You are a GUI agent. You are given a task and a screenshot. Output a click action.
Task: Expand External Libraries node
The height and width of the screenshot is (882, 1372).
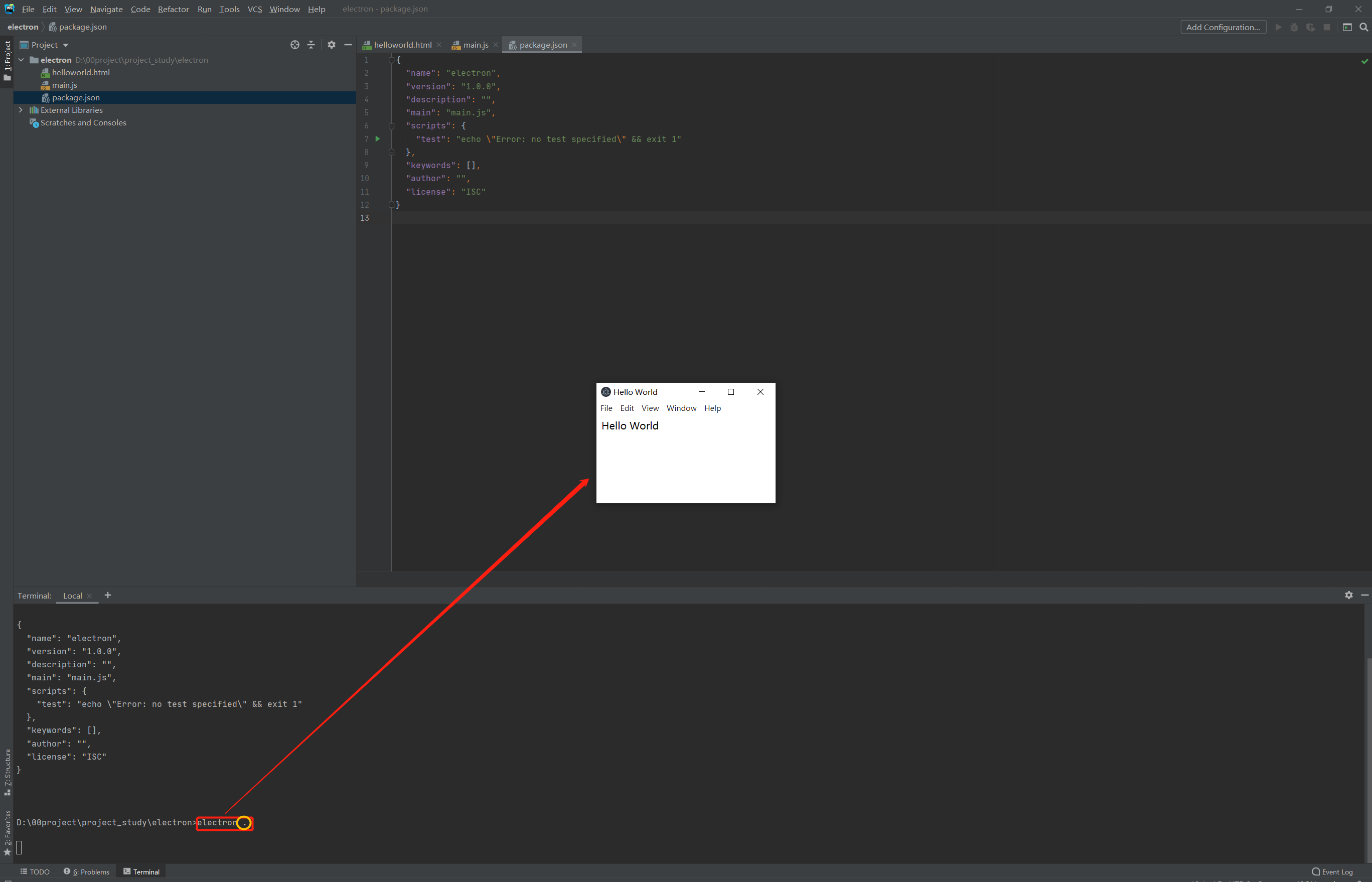(21, 110)
